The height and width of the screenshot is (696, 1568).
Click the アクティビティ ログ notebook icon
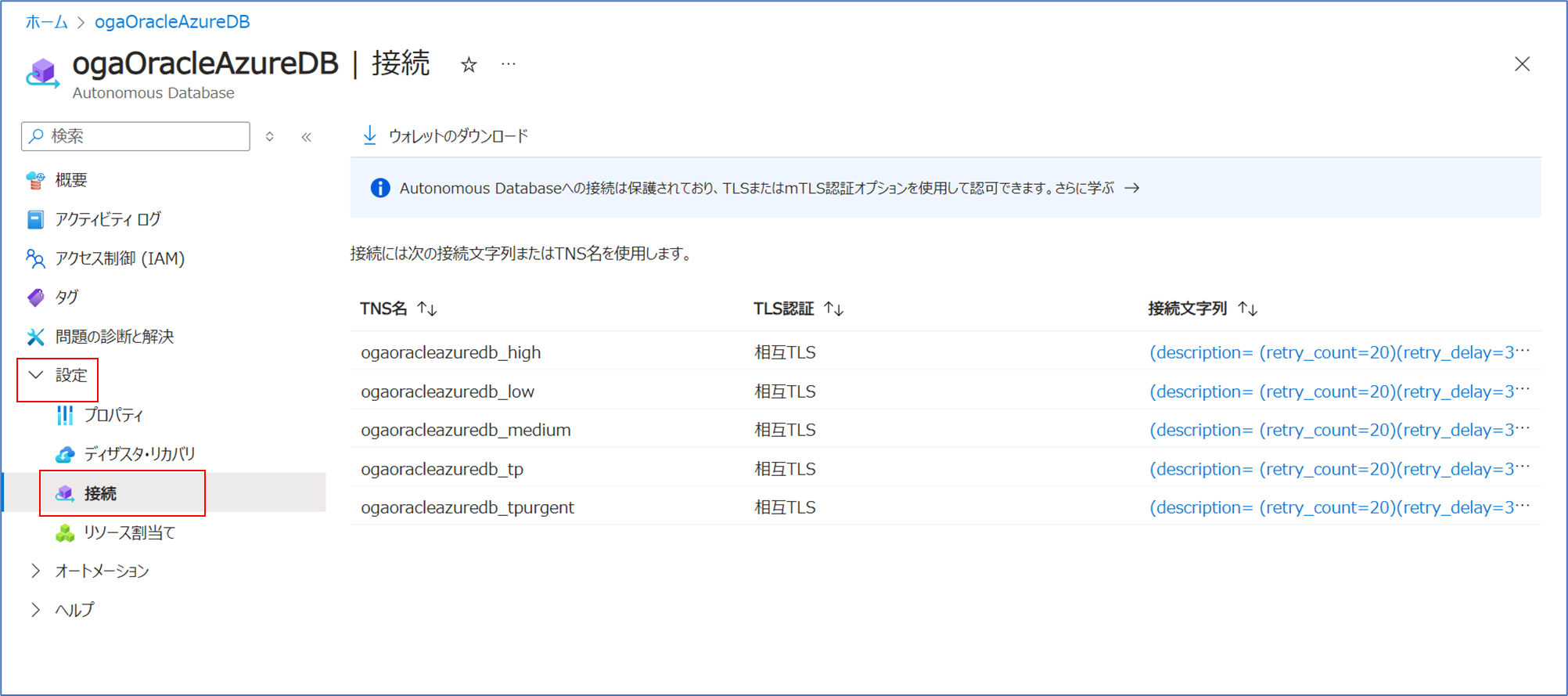[x=35, y=219]
